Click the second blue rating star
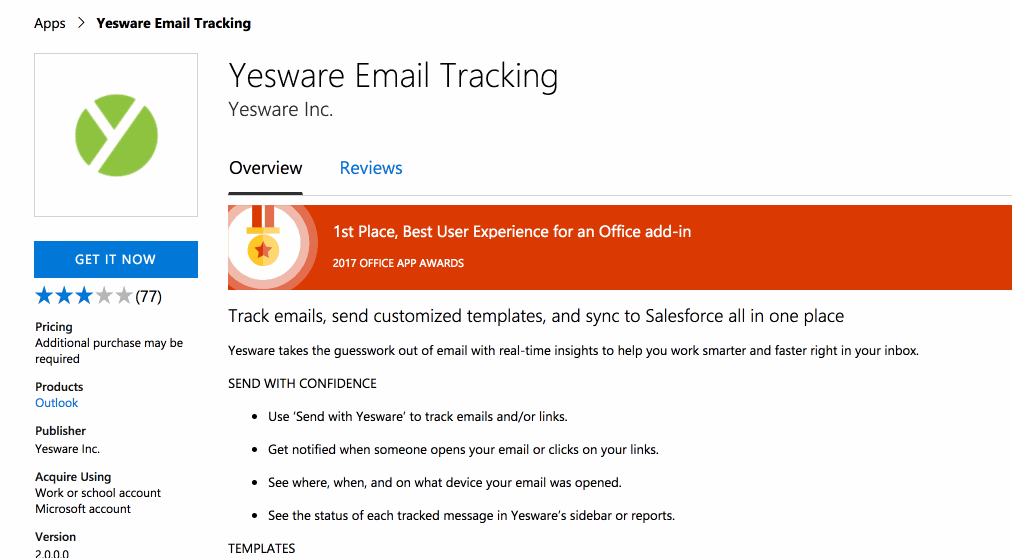This screenshot has height=558, width=1012. point(64,296)
